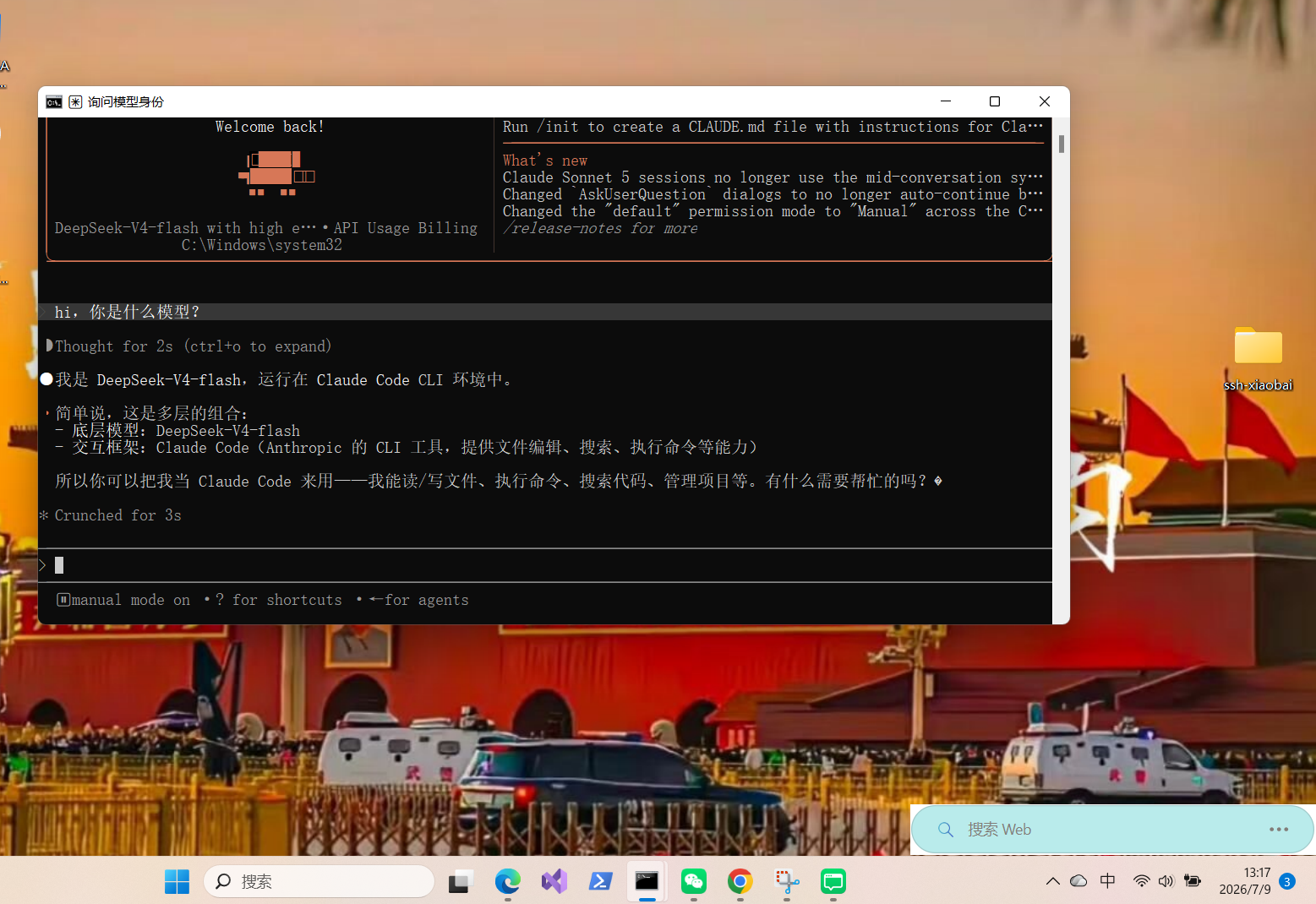Click the '所以你可以把我当 Claude Code 来用' line

(499, 482)
